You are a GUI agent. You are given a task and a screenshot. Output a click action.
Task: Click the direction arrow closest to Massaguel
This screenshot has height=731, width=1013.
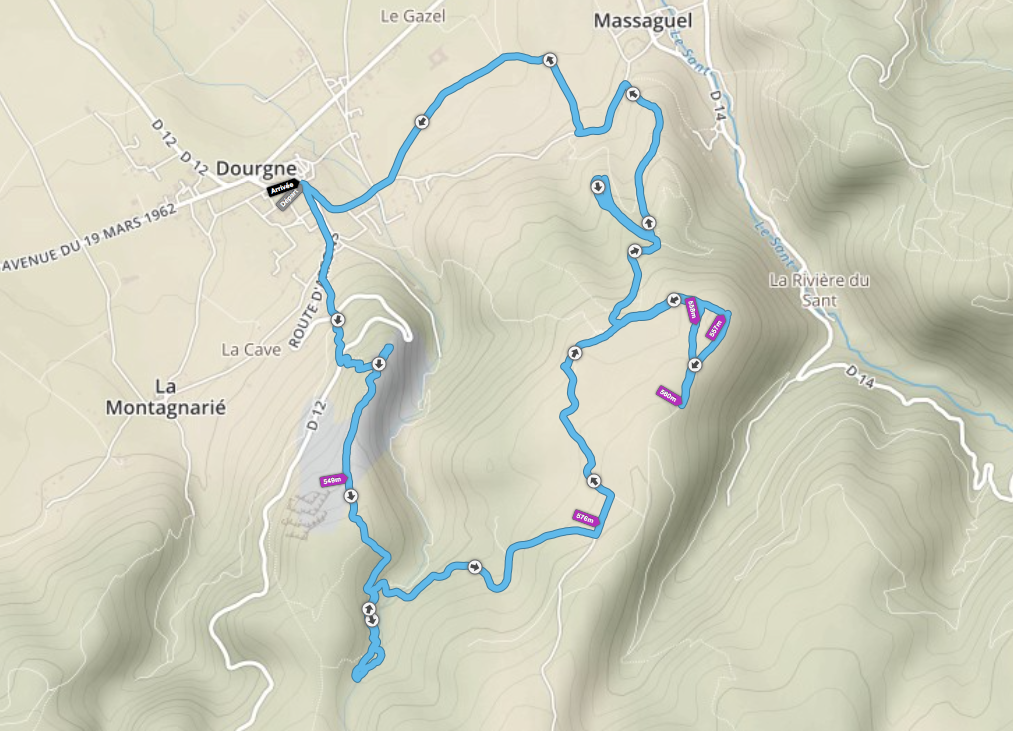coord(632,94)
